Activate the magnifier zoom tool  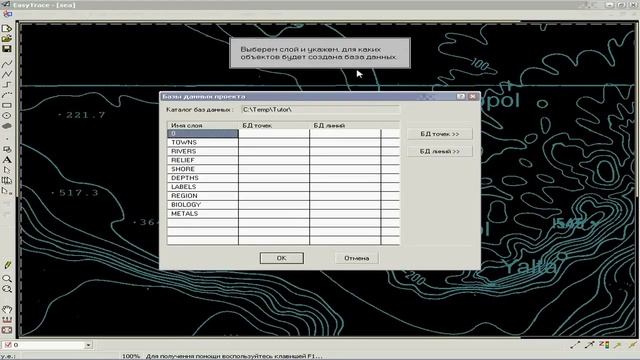[x=7, y=279]
